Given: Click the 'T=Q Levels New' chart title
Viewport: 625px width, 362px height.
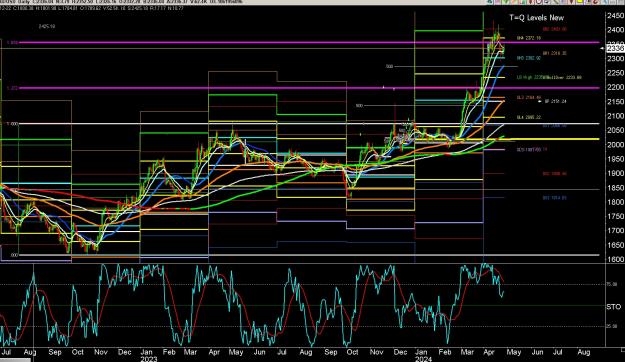Looking at the screenshot, I should pyautogui.click(x=537, y=18).
